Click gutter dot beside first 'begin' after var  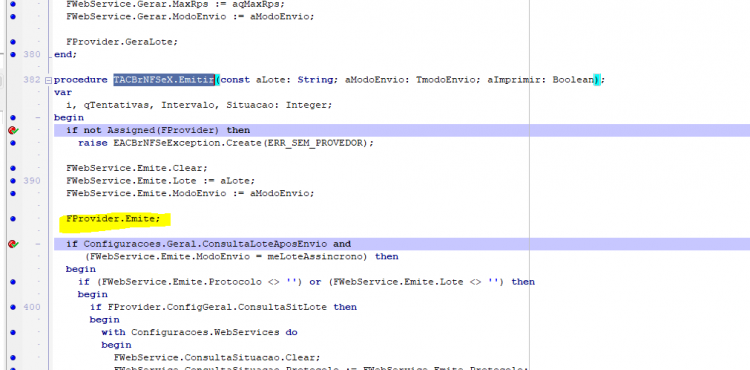[13, 118]
